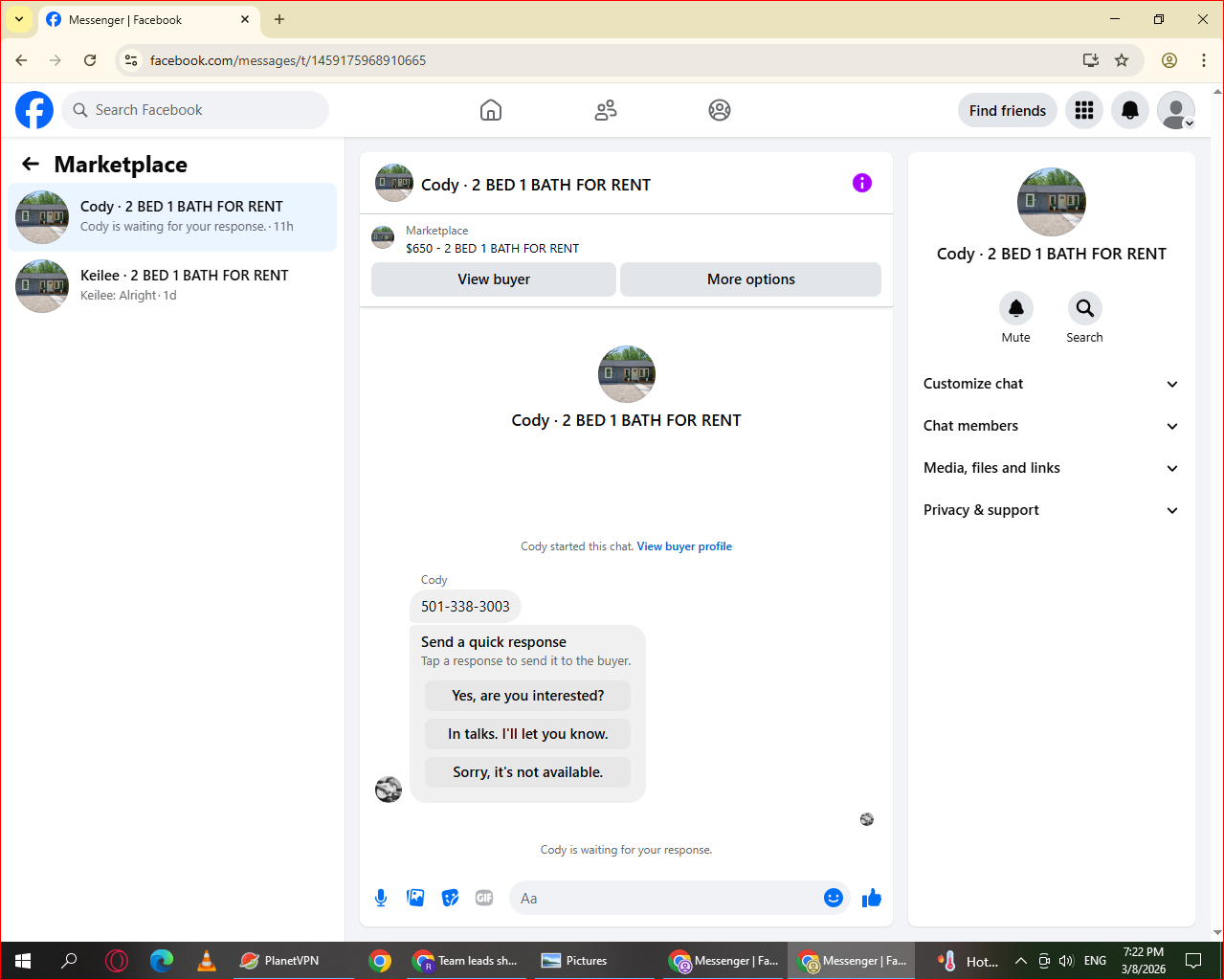Click Find friends button
Screen dimensions: 1224x980
1008,110
